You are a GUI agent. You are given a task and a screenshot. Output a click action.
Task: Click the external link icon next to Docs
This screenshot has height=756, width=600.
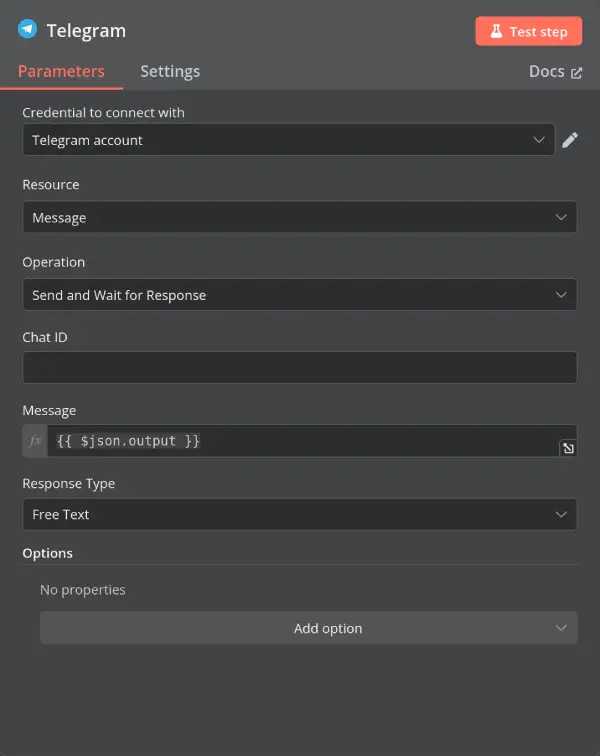[576, 73]
